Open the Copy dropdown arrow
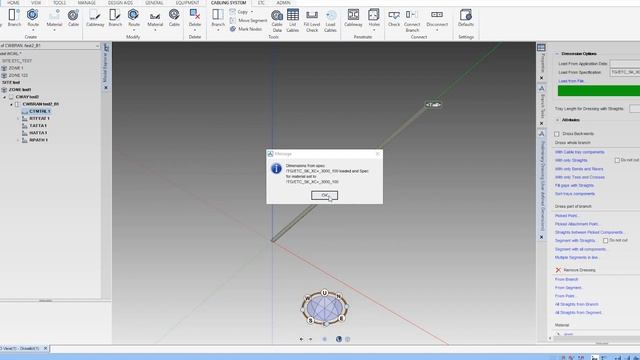Image resolution: width=640 pixels, height=360 pixels. 252,12
